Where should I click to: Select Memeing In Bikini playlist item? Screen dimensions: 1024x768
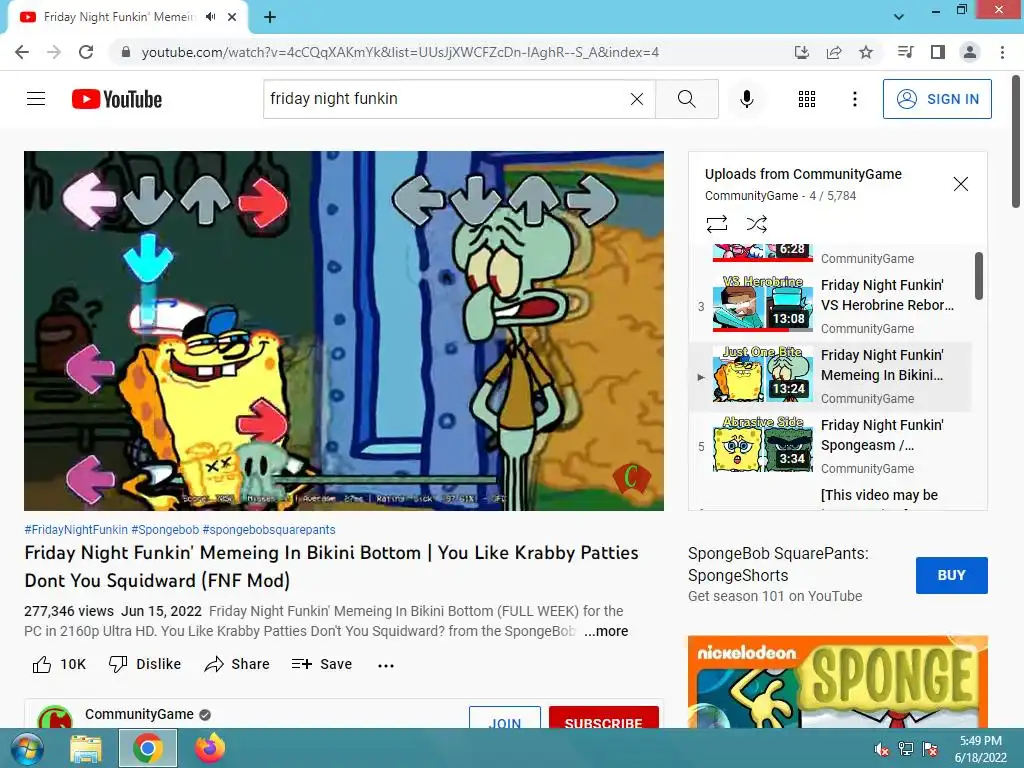tap(831, 376)
